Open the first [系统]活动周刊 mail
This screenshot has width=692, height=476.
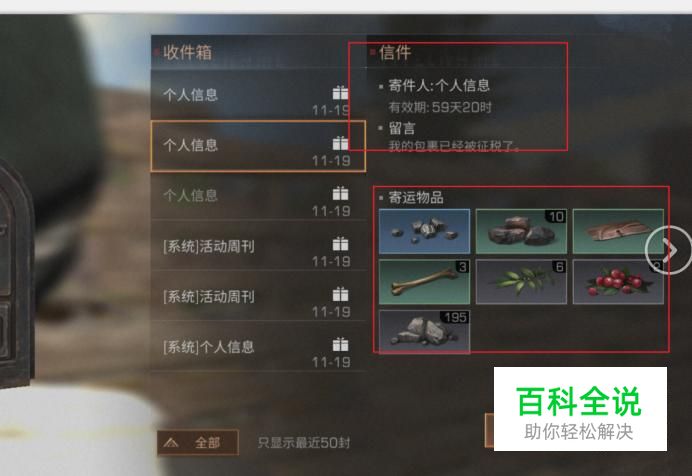point(258,246)
